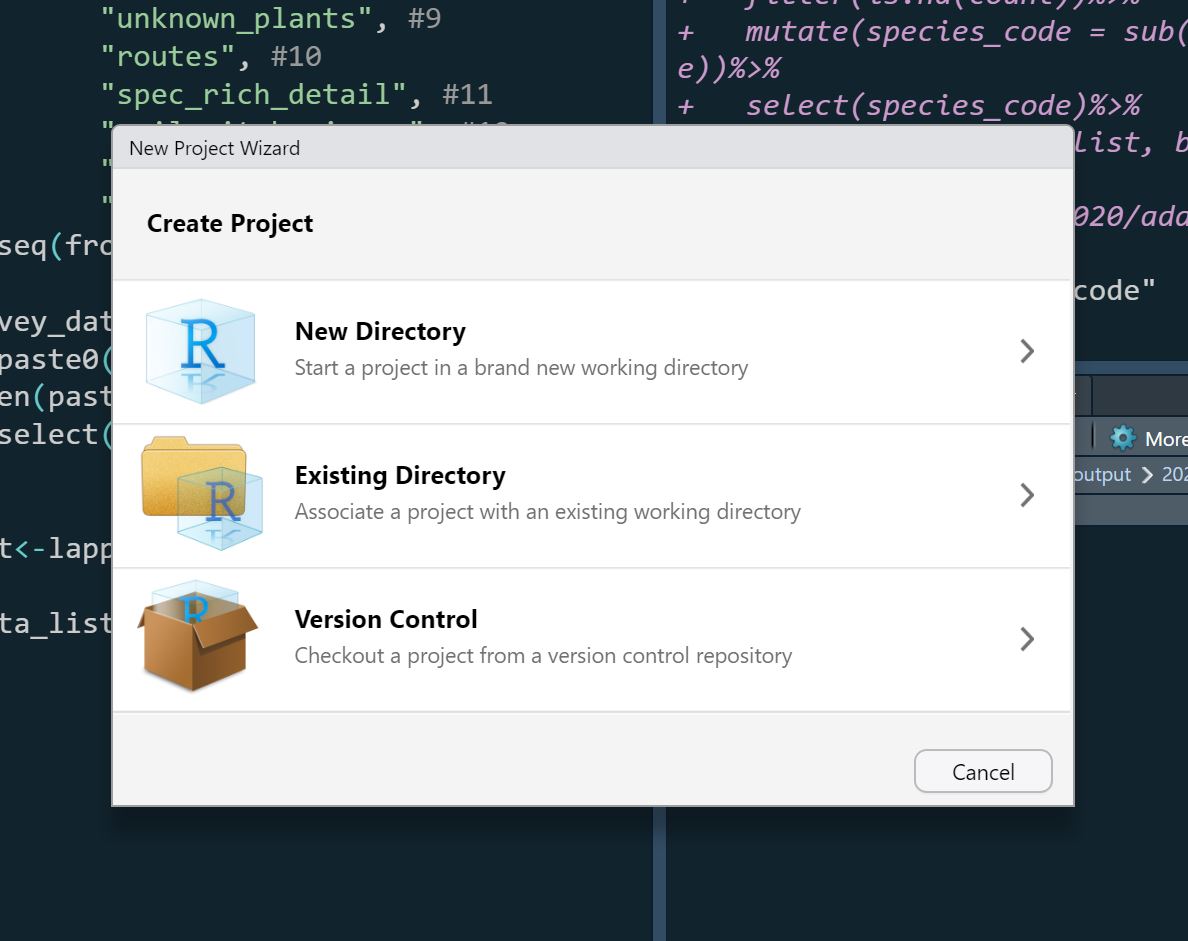Click the cardboard box Version Control icon
This screenshot has height=941, width=1188.
tap(197, 636)
